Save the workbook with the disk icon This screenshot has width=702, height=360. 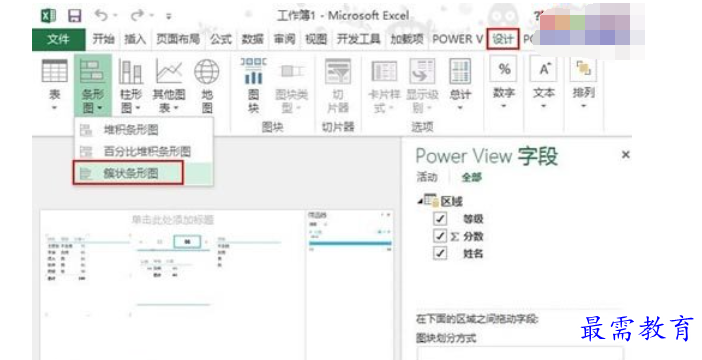point(74,16)
